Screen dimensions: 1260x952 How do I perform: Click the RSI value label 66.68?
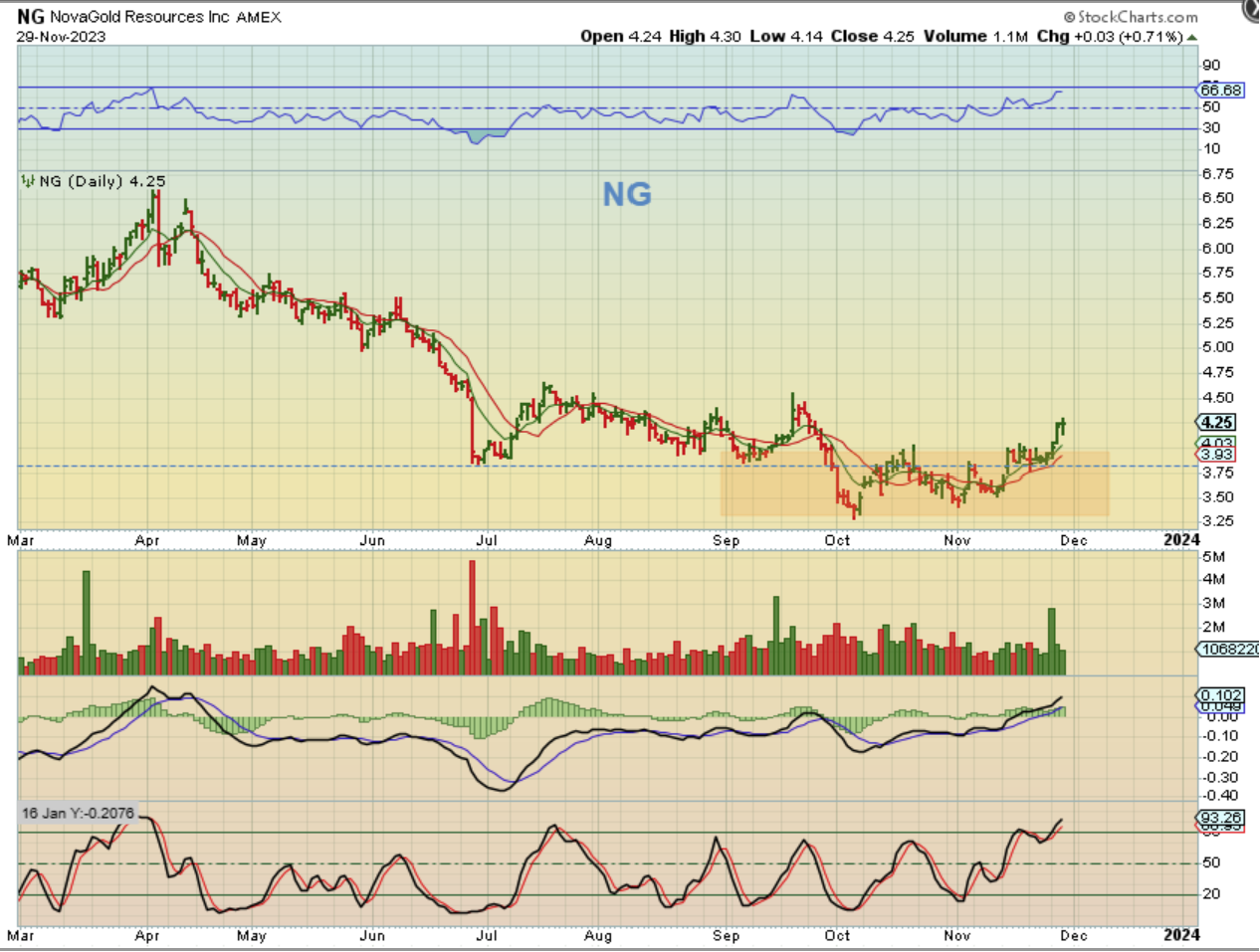[1221, 90]
